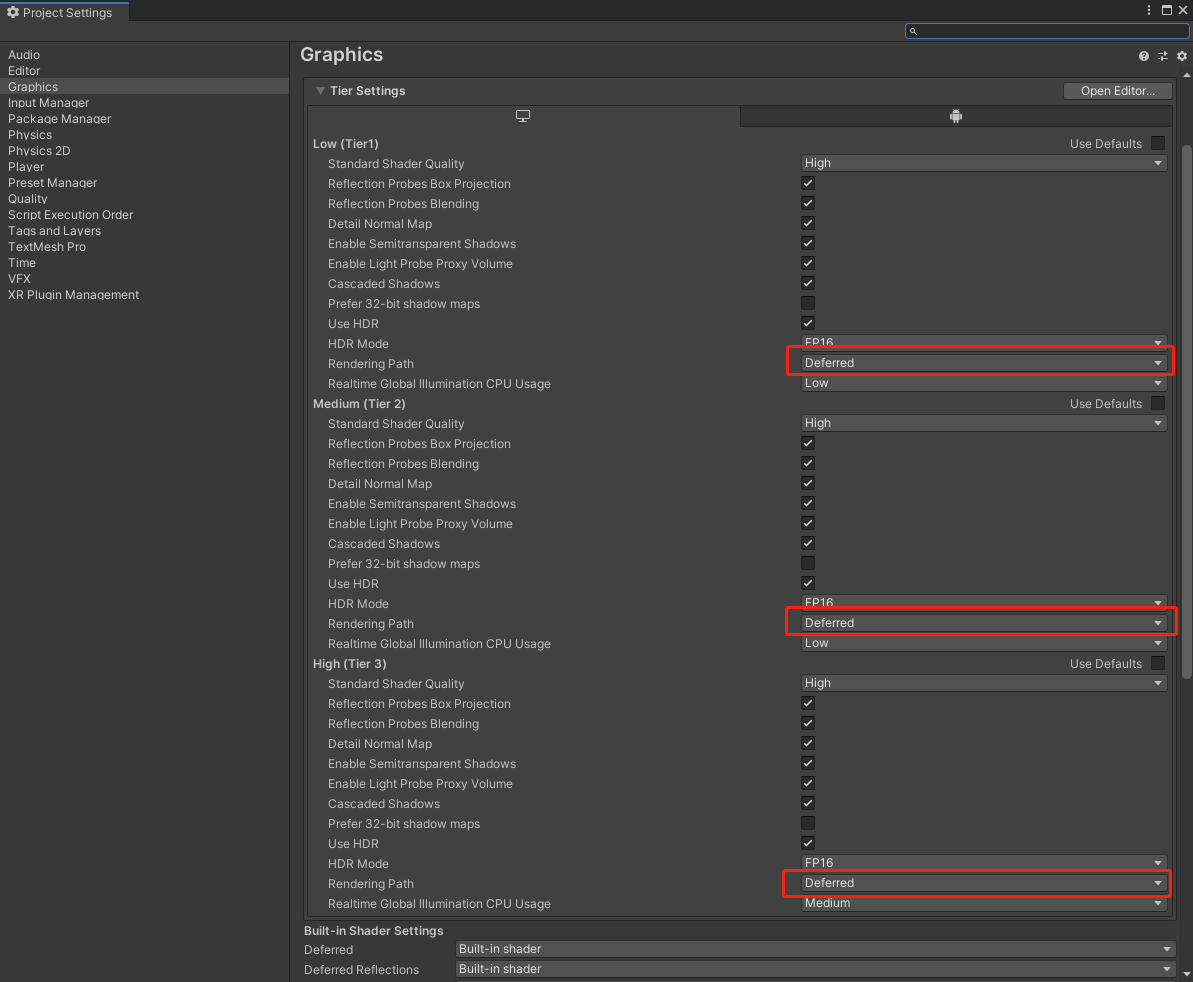The width and height of the screenshot is (1193, 982).
Task: Click the vertical scrollbar thumb
Action: point(1187,411)
